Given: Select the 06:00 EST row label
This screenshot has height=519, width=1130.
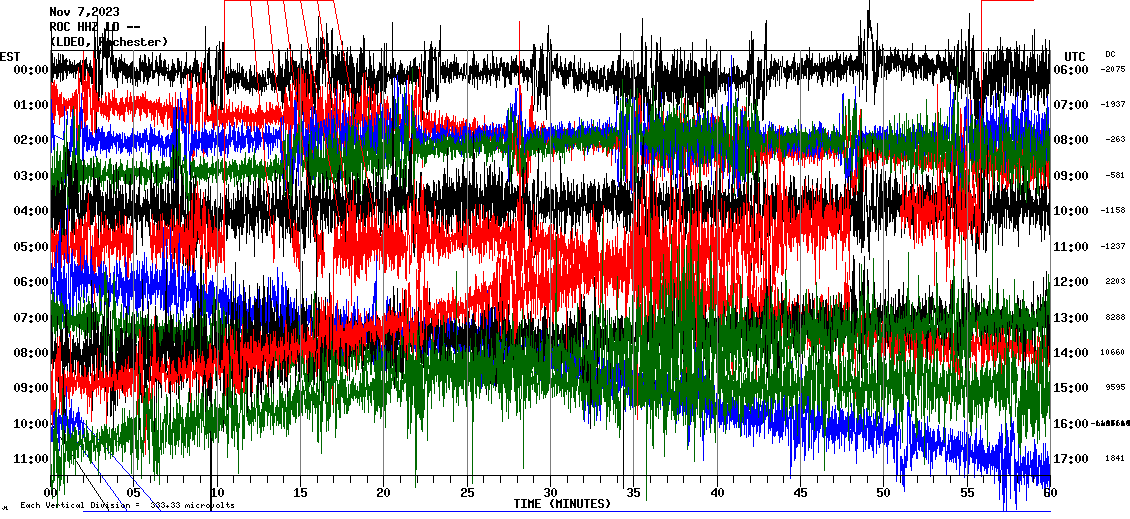Looking at the screenshot, I should tap(31, 282).
